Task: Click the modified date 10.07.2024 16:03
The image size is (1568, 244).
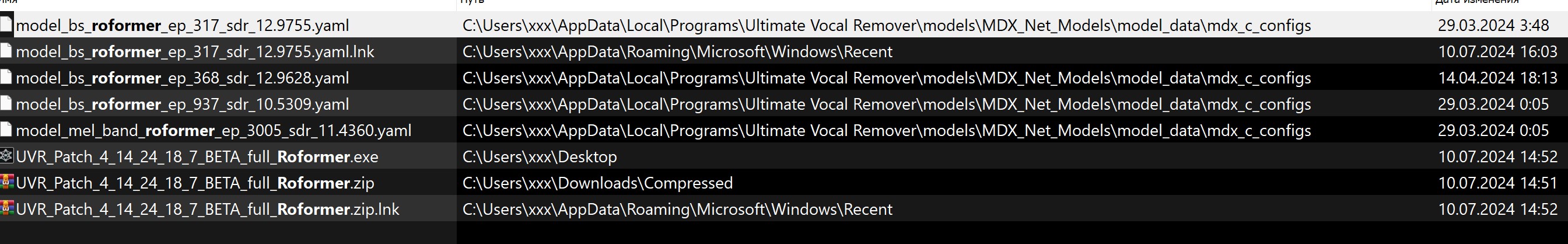Action: click(1497, 53)
